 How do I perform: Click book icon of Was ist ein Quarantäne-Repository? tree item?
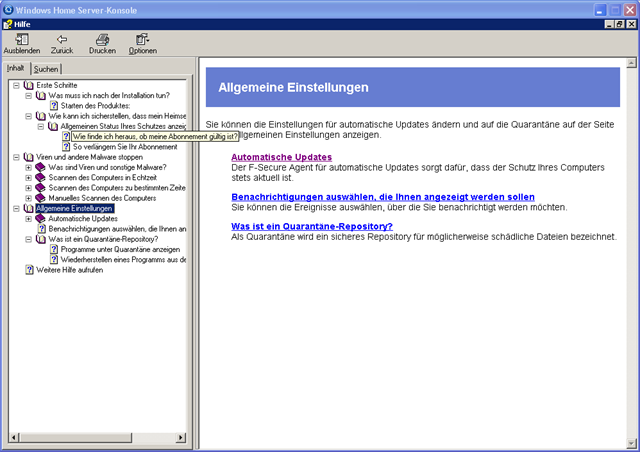41,239
